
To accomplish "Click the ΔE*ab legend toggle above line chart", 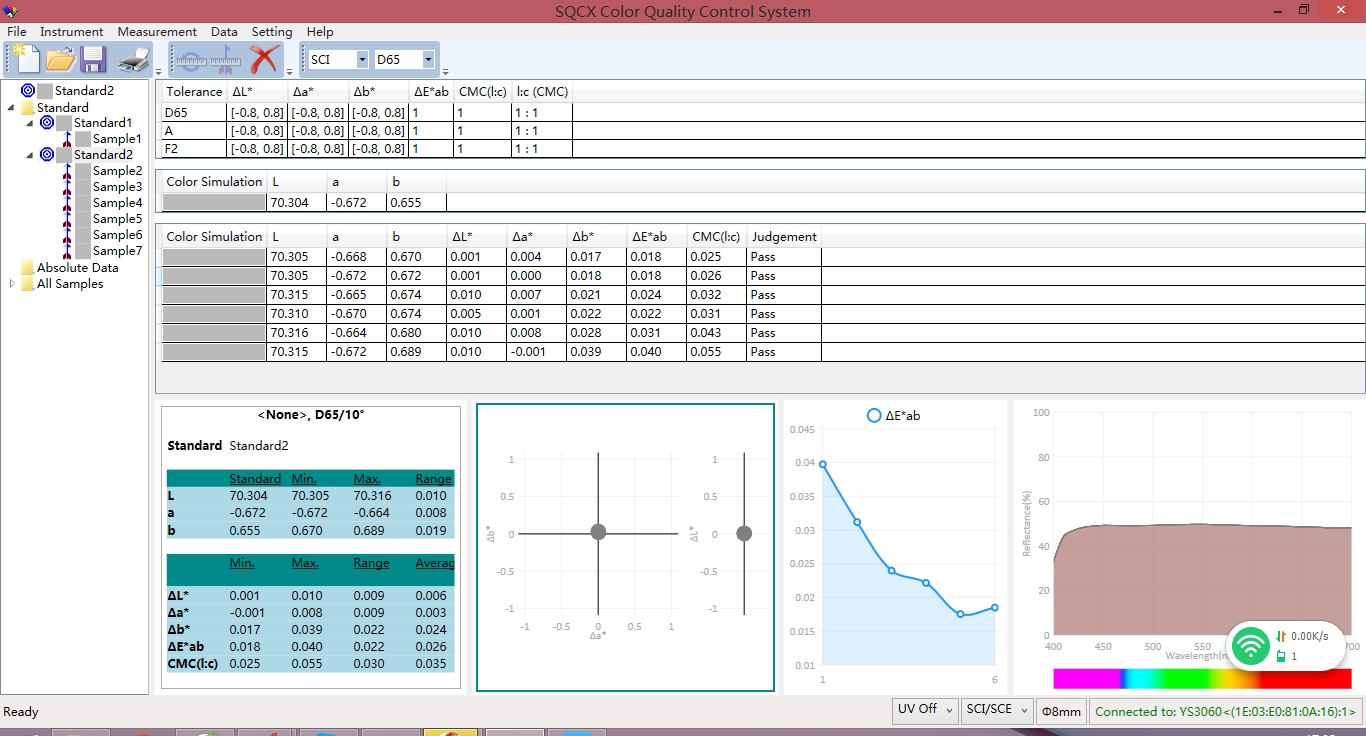I will [894, 415].
